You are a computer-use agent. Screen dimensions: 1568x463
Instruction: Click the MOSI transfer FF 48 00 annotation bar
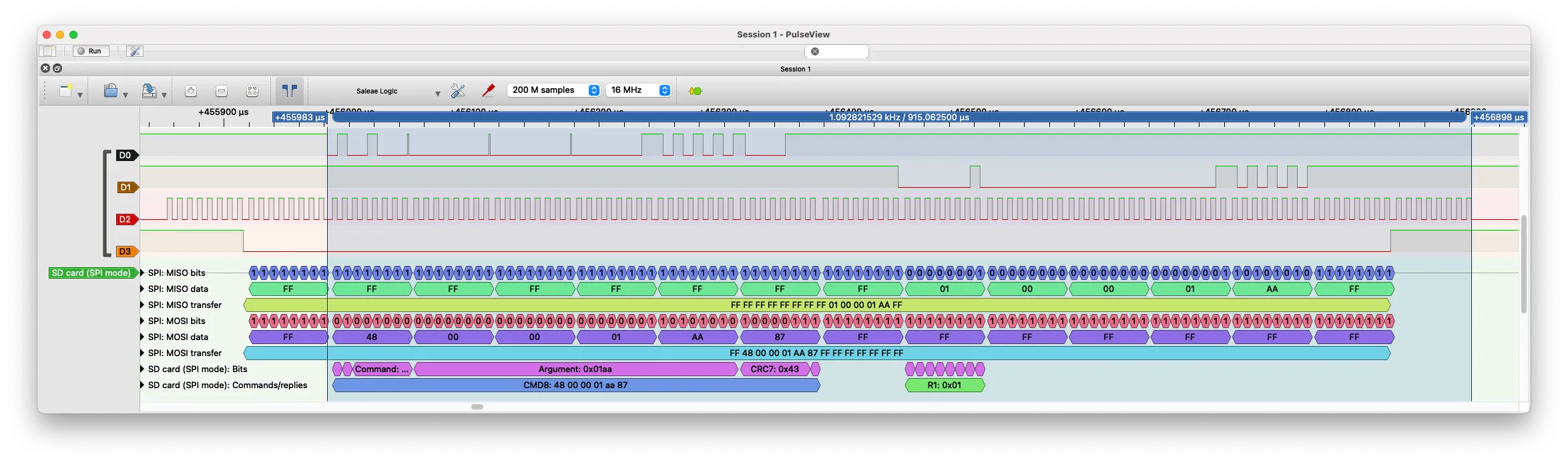tap(816, 353)
